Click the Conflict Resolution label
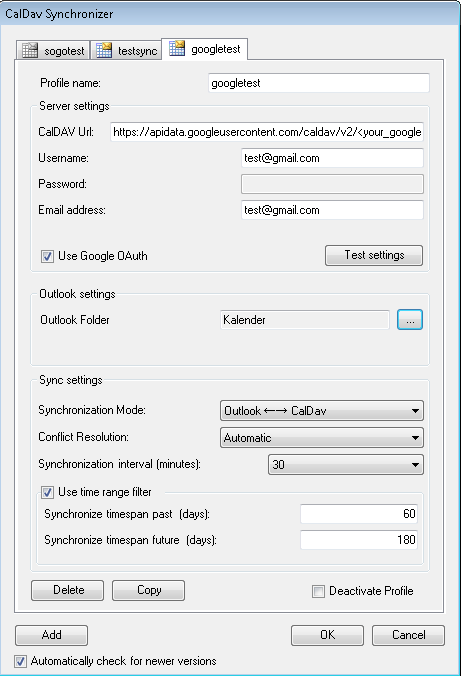Image resolution: width=461 pixels, height=676 pixels. (83, 437)
